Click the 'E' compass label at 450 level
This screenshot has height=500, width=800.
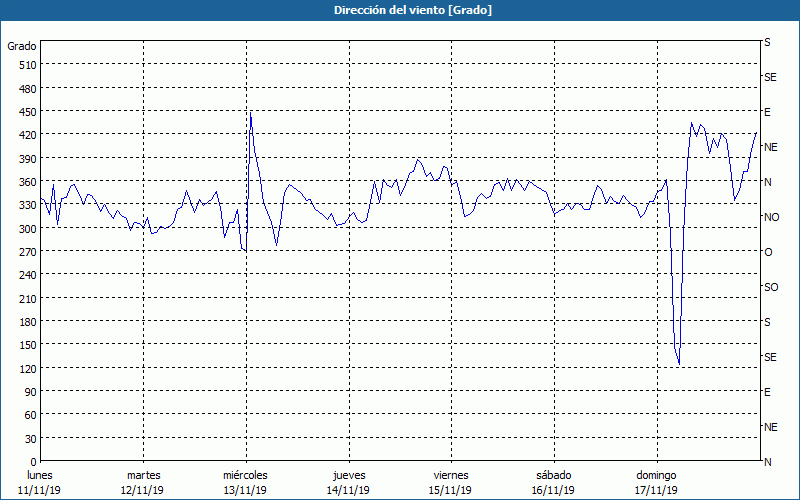click(767, 112)
